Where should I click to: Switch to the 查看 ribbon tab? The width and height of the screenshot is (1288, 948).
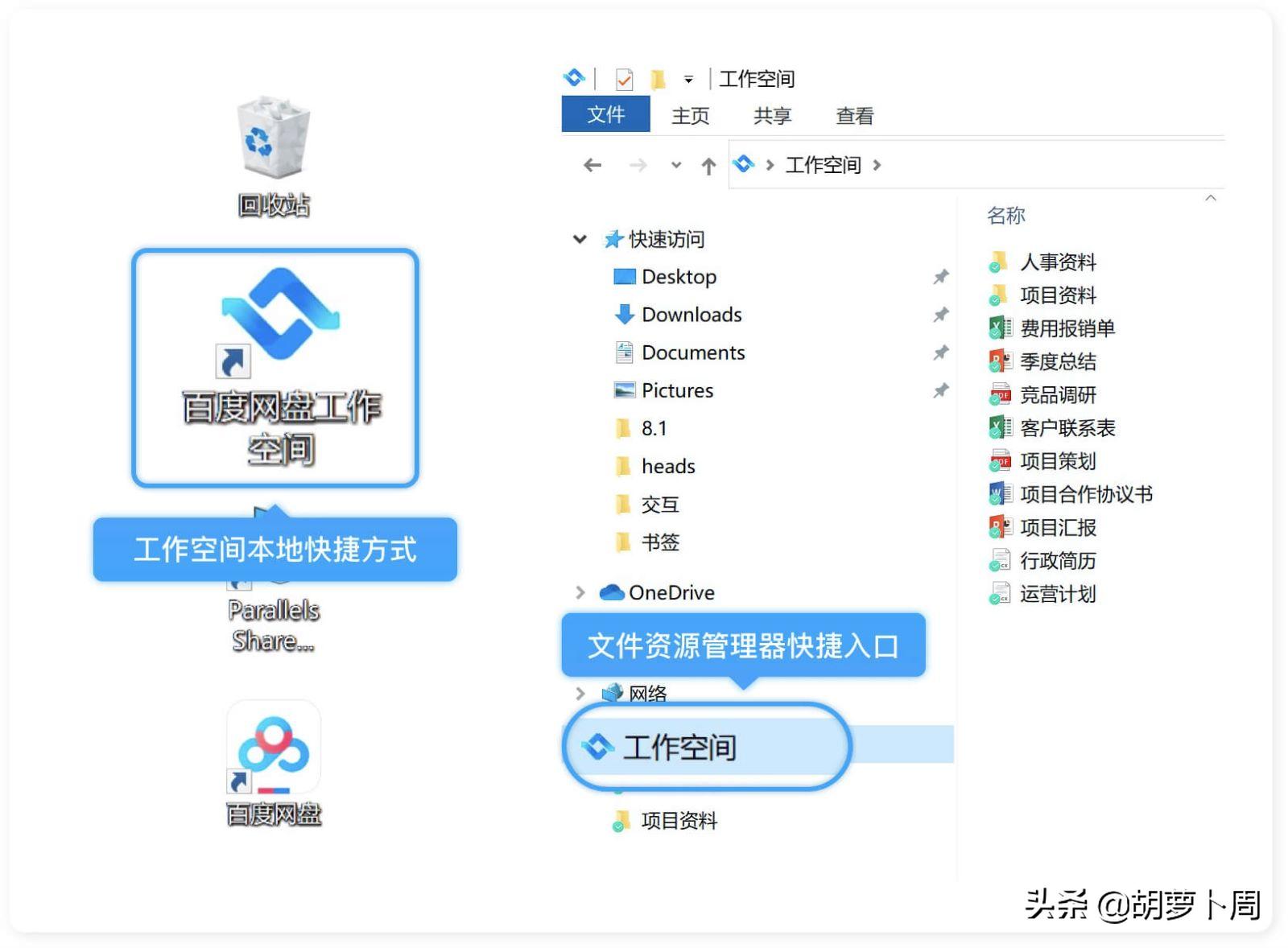[854, 115]
